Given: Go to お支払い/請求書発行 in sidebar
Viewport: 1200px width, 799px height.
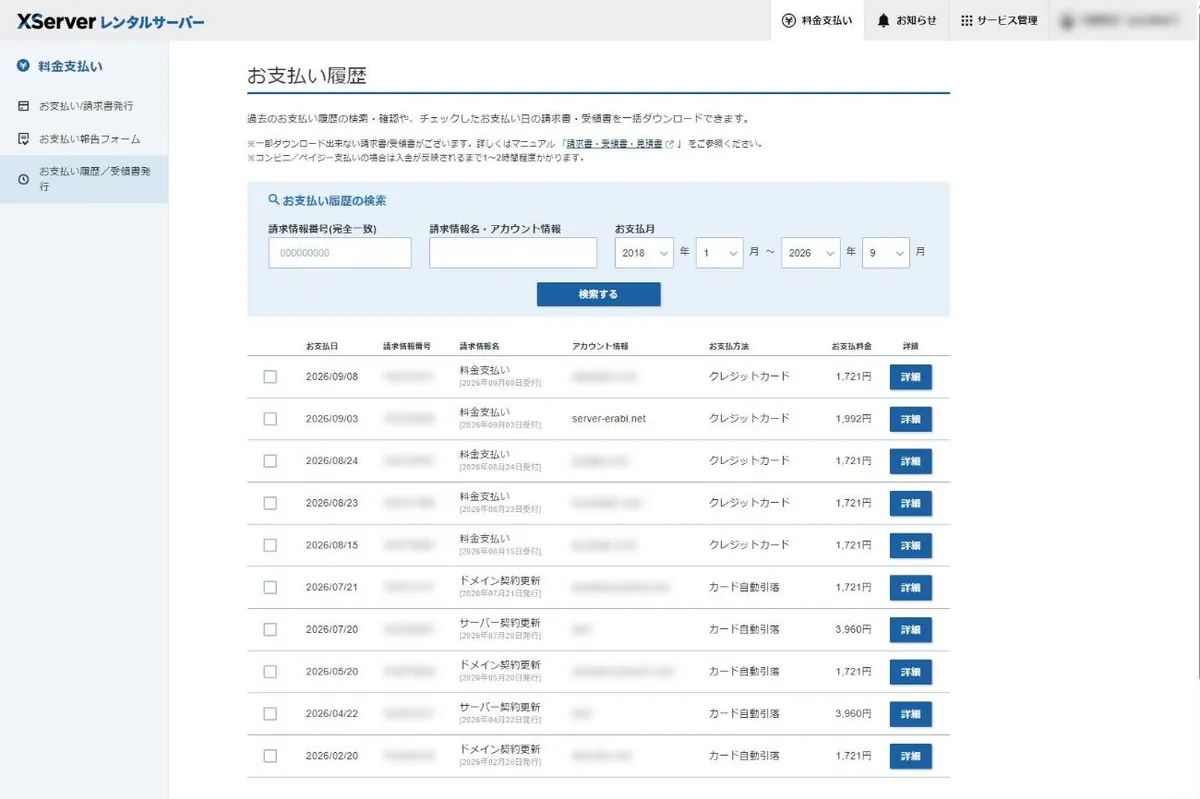Looking at the screenshot, I should coord(84,105).
